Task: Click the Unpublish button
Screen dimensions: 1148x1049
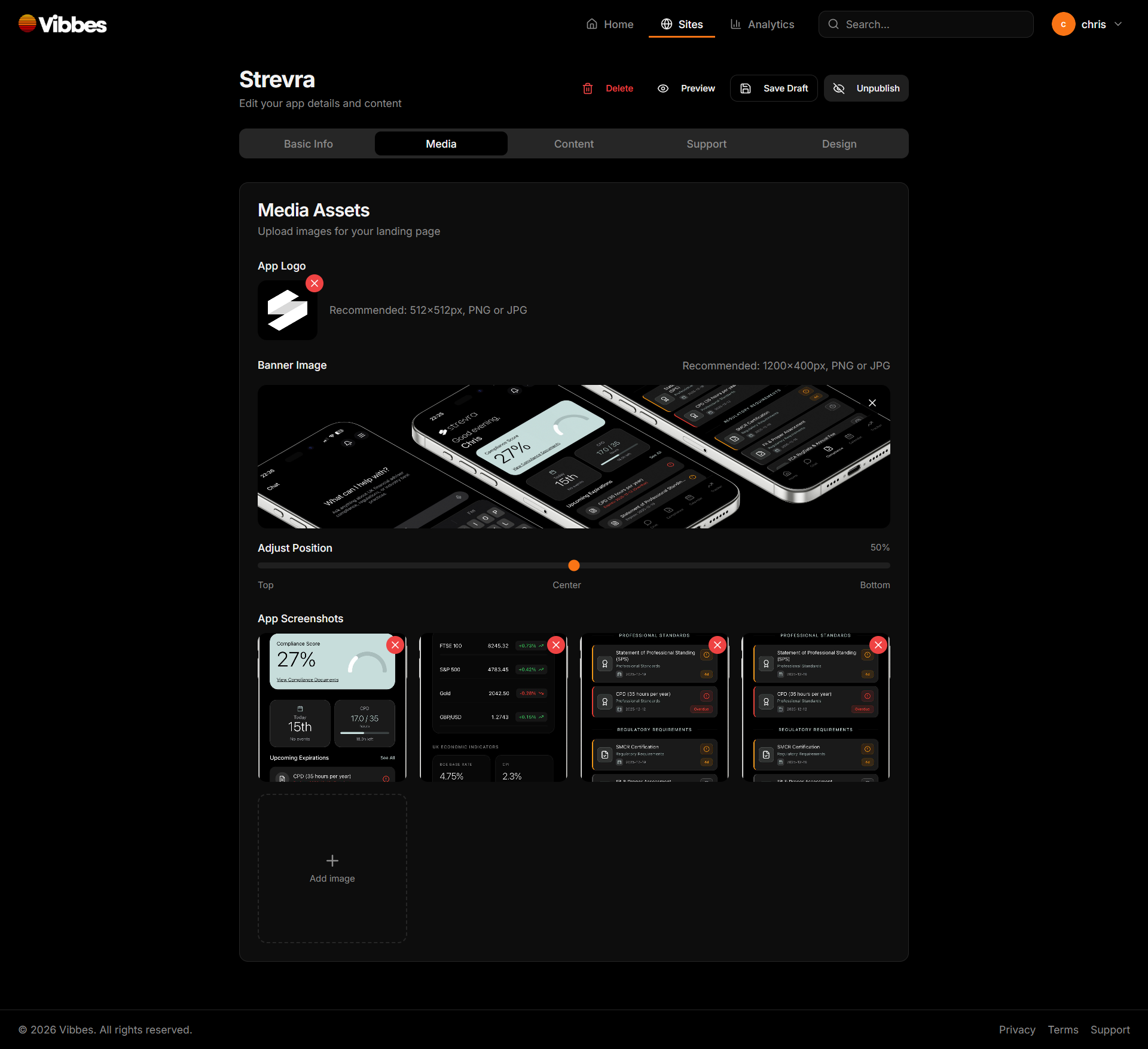Action: 866,88
